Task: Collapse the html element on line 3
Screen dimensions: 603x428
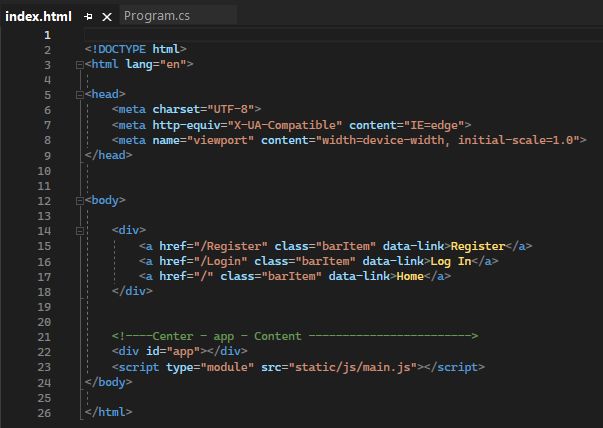Action: pyautogui.click(x=80, y=65)
